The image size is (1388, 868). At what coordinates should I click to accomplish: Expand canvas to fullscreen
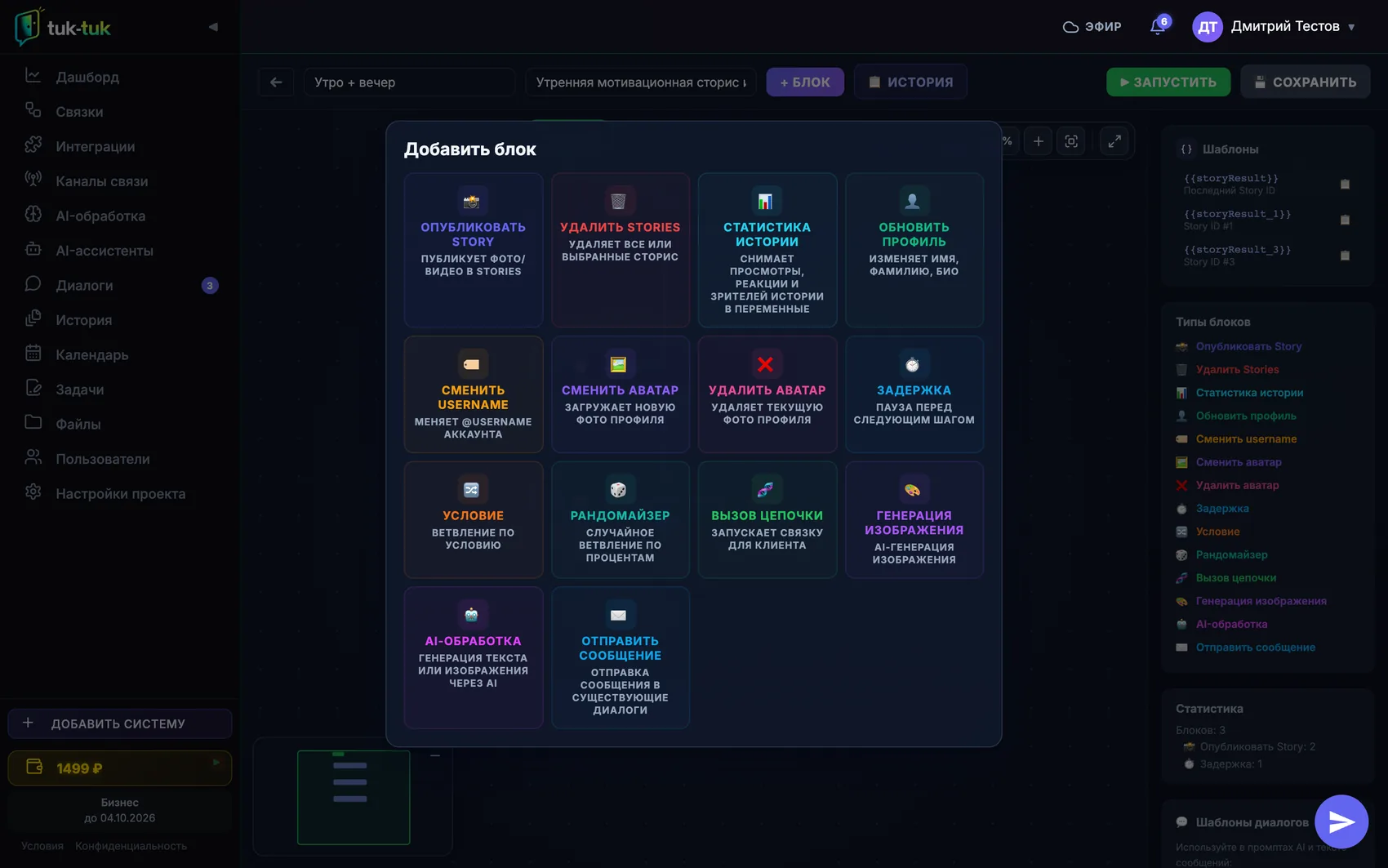(x=1114, y=141)
